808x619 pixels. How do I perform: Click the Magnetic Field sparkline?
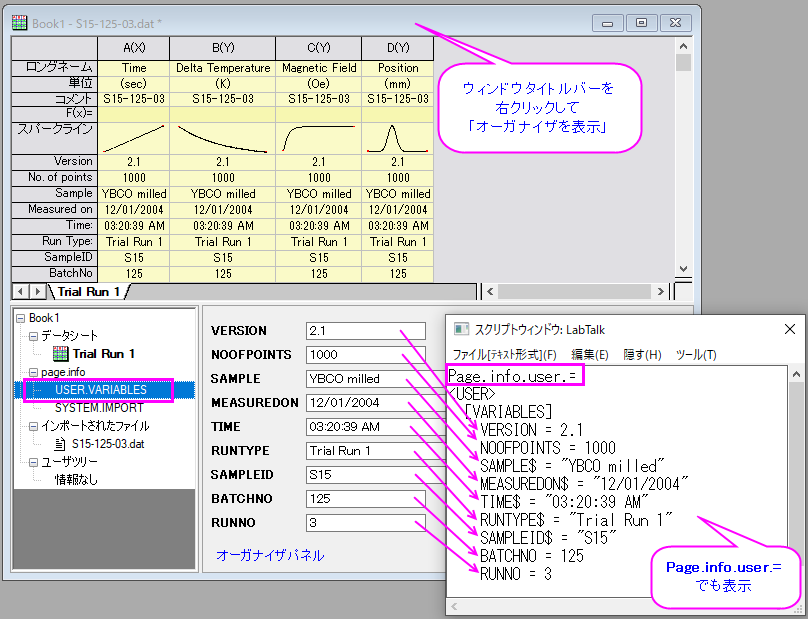pos(318,138)
